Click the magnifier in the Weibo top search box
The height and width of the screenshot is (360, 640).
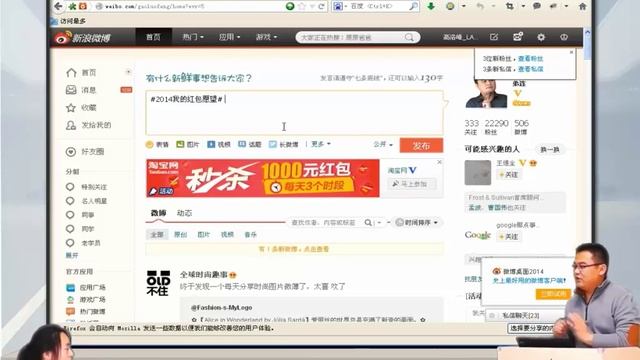(x=409, y=38)
